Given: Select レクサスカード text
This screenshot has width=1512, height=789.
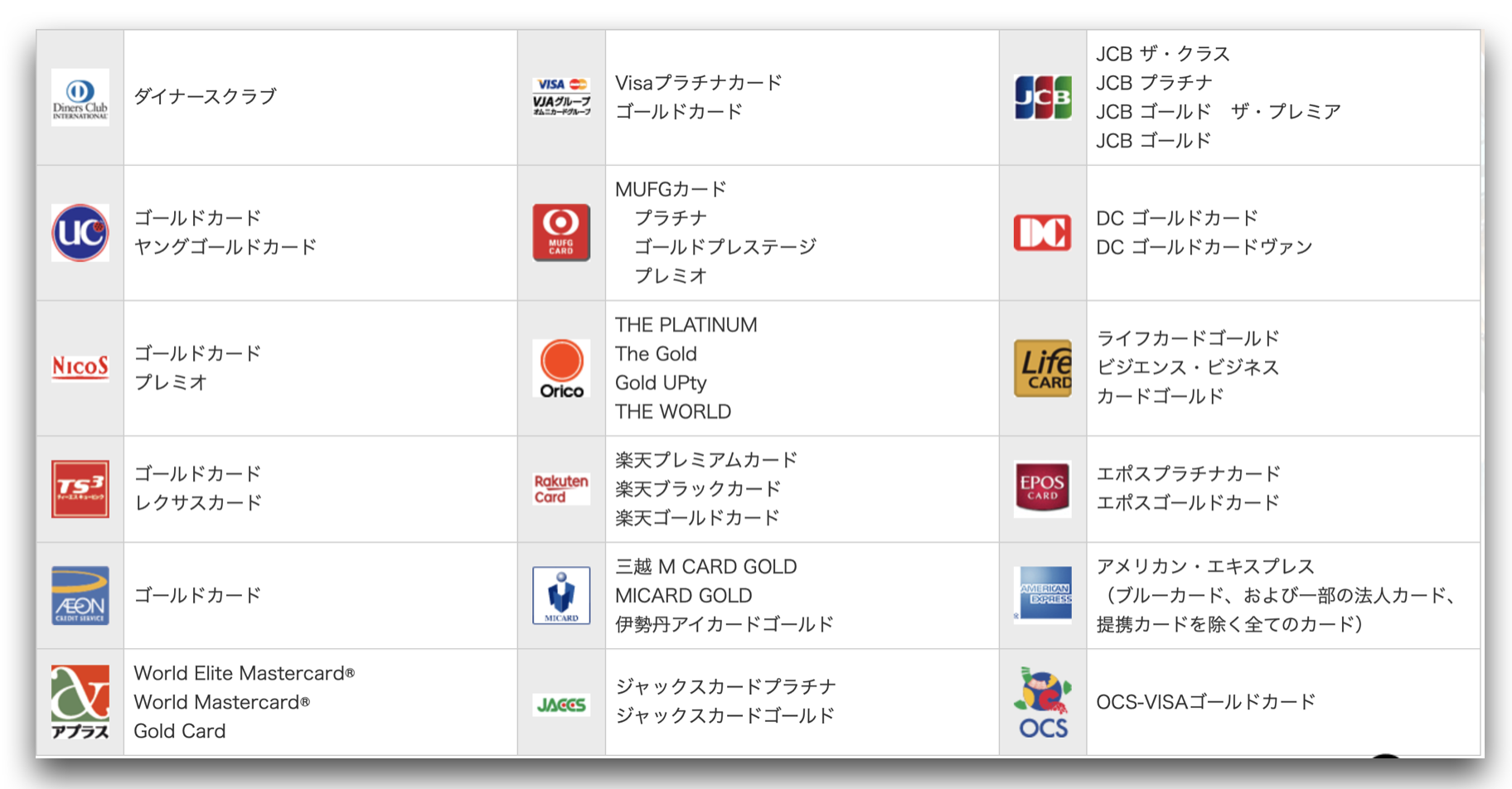Looking at the screenshot, I should coord(198,503).
